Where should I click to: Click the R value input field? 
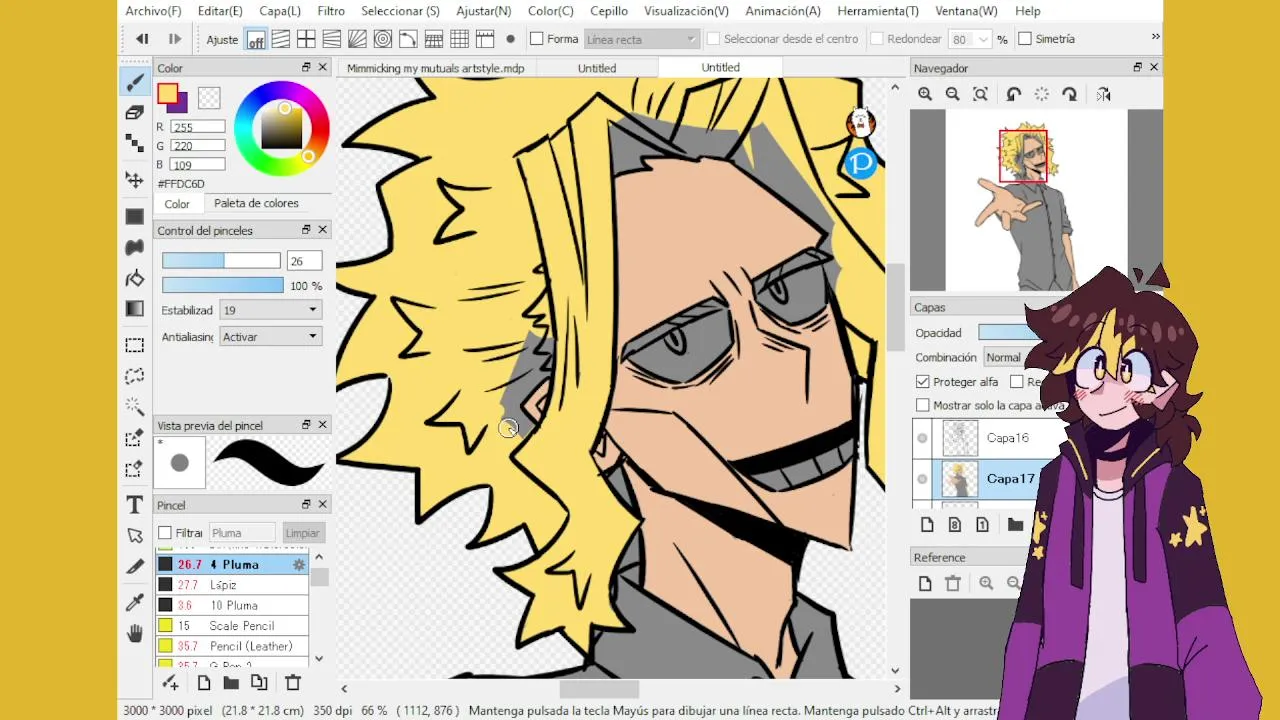[198, 127]
